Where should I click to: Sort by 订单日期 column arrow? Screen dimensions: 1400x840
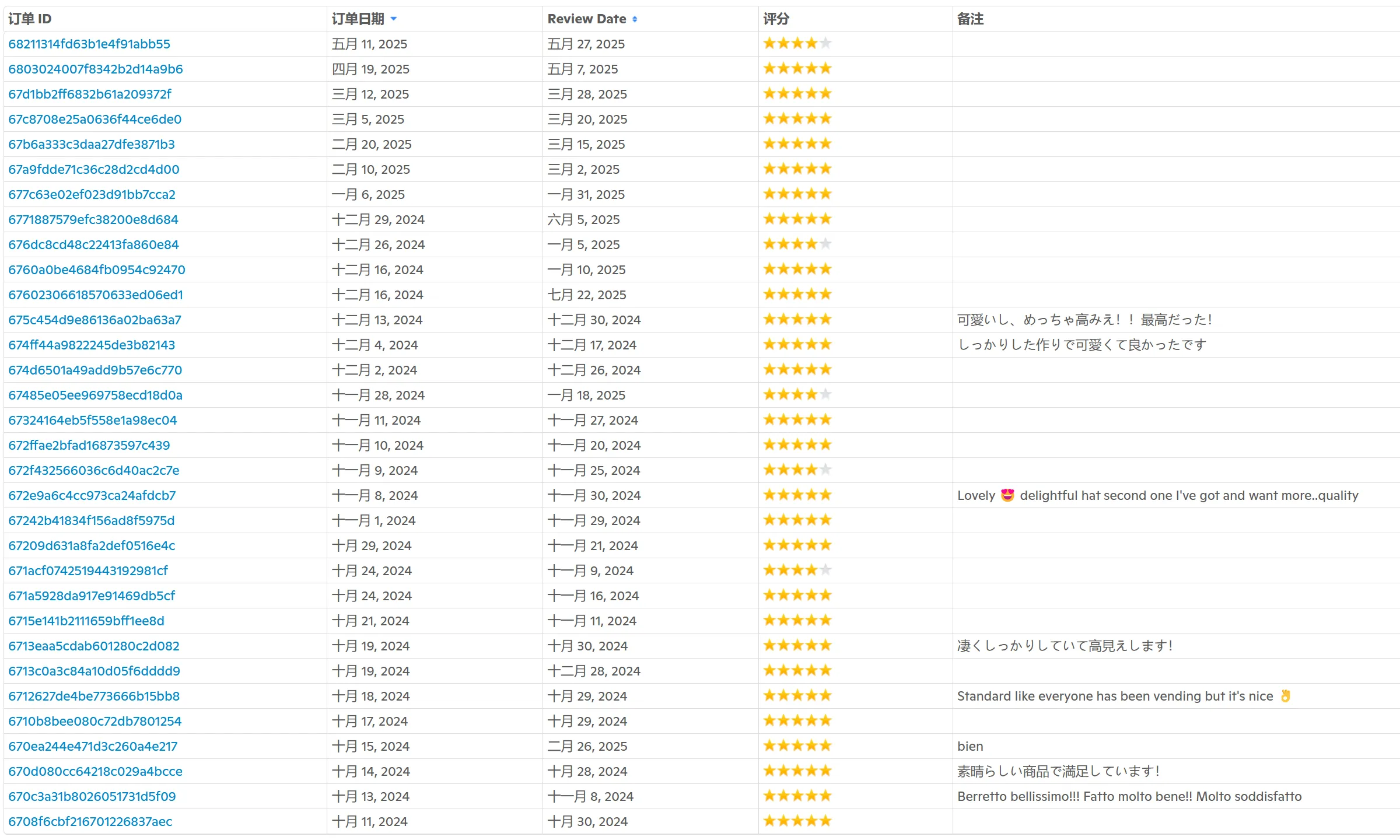394,19
